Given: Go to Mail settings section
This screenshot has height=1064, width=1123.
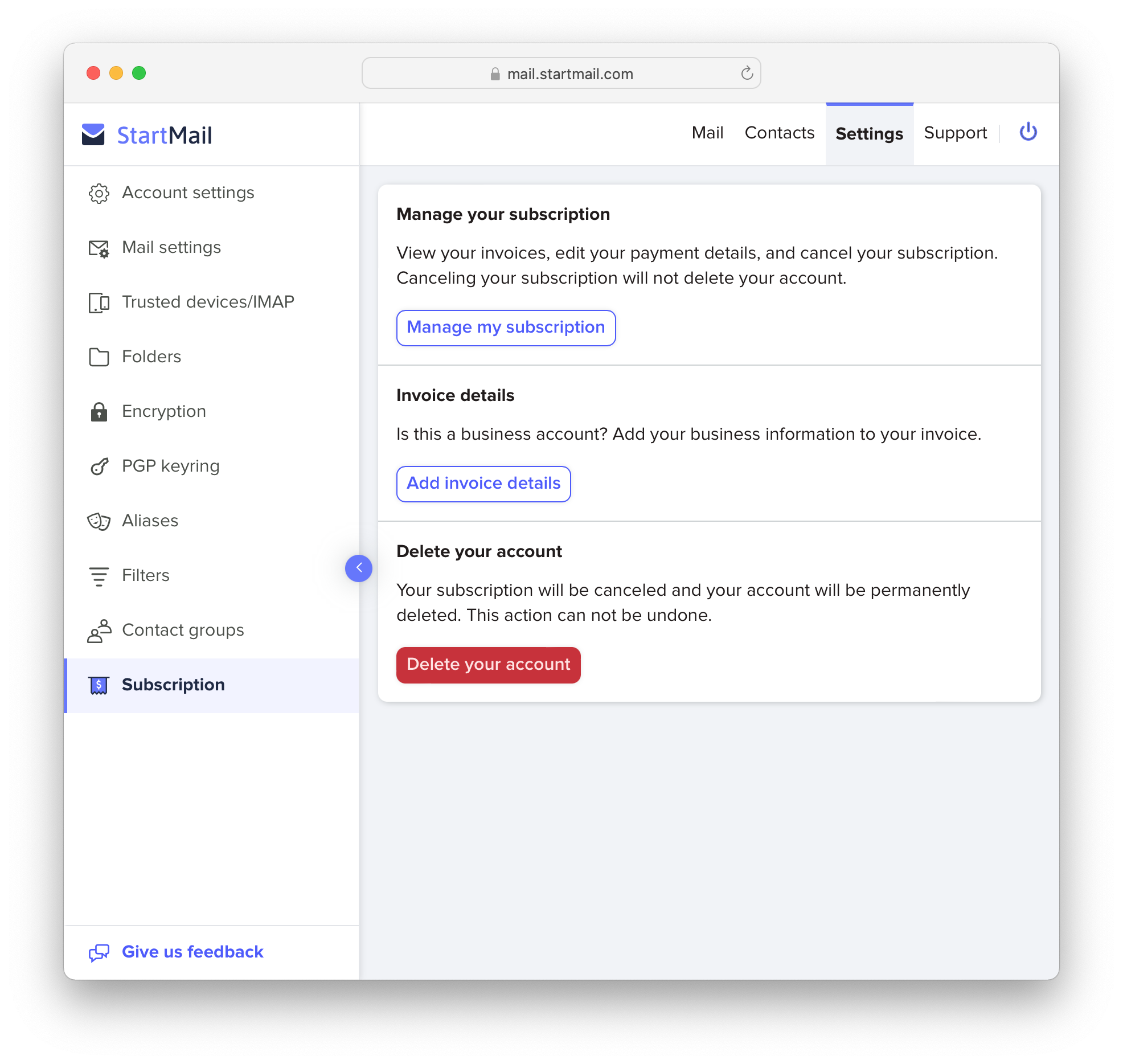Looking at the screenshot, I should [211, 248].
